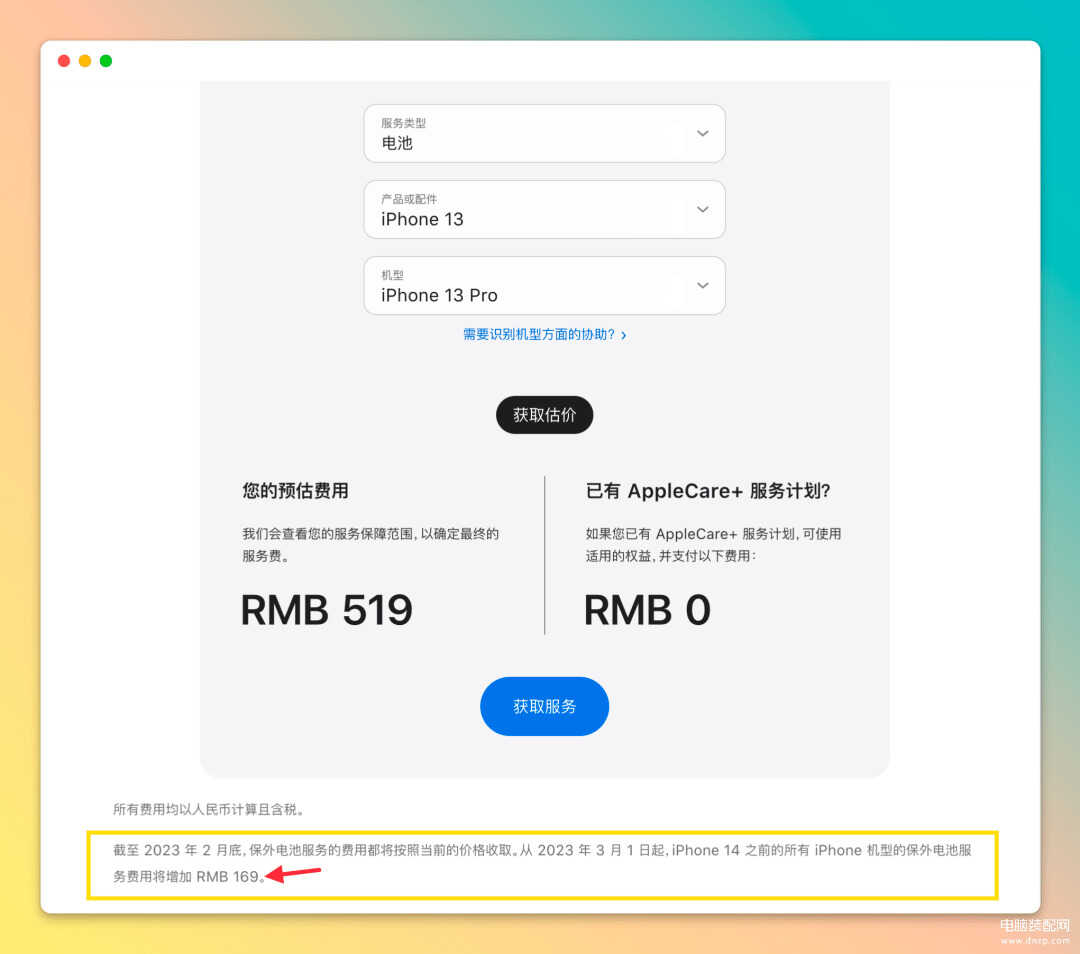
Task: Click the highlighted 2023 price increase notice
Action: [542, 864]
